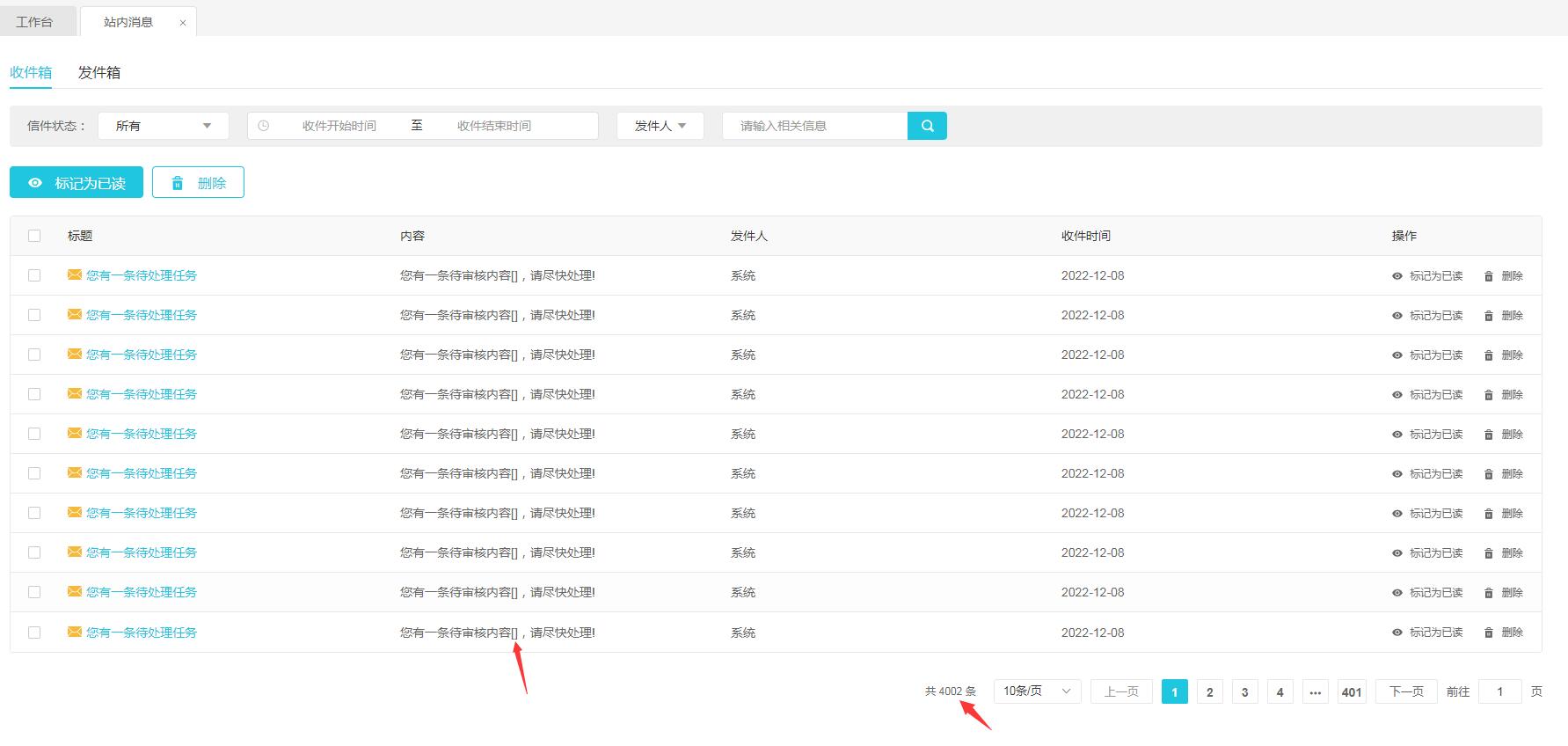The image size is (1568, 746).
Task: Click the blue 标记为已读 button
Action: pyautogui.click(x=77, y=183)
